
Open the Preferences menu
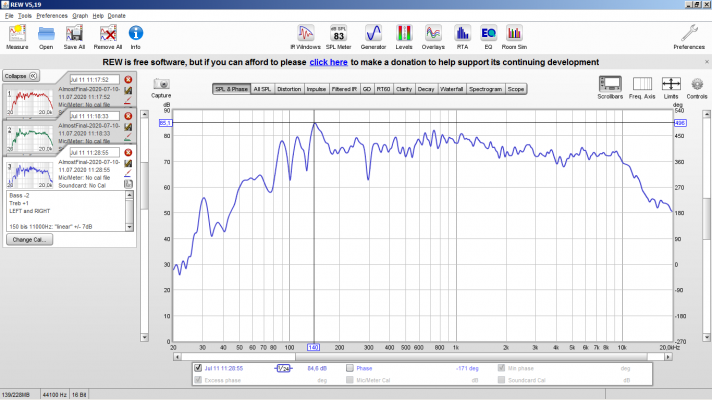pyautogui.click(x=52, y=15)
